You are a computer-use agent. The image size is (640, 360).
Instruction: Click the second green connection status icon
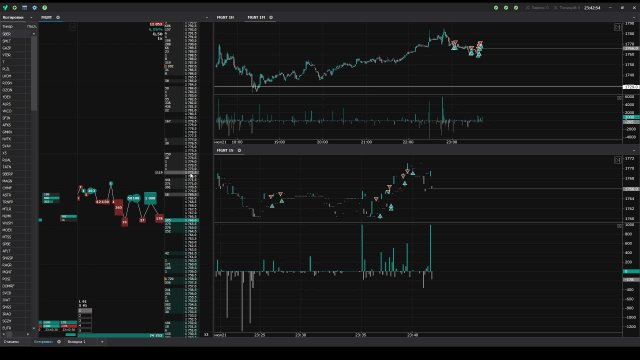tap(506, 7)
